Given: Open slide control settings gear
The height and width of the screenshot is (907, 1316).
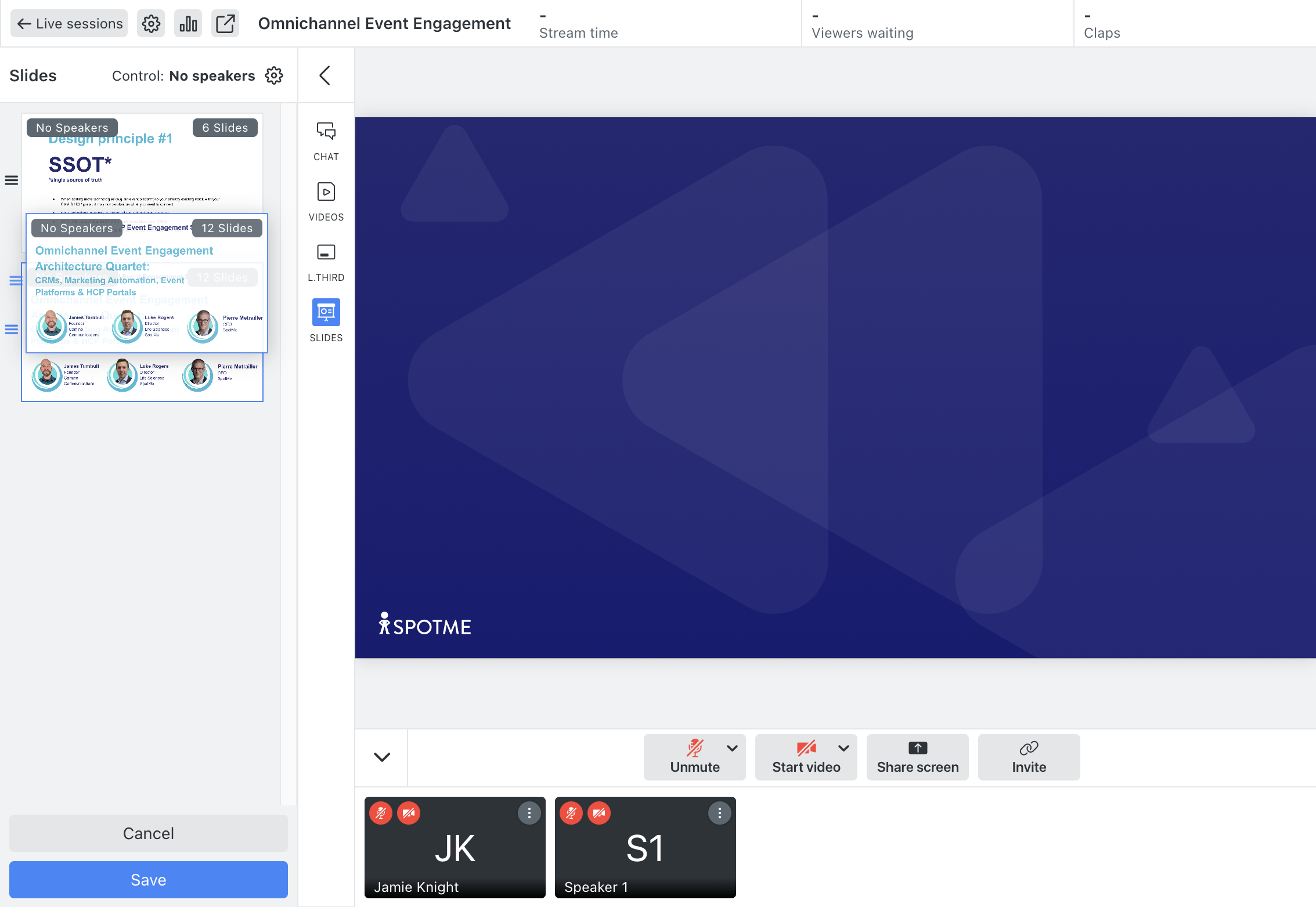Looking at the screenshot, I should tap(274, 75).
